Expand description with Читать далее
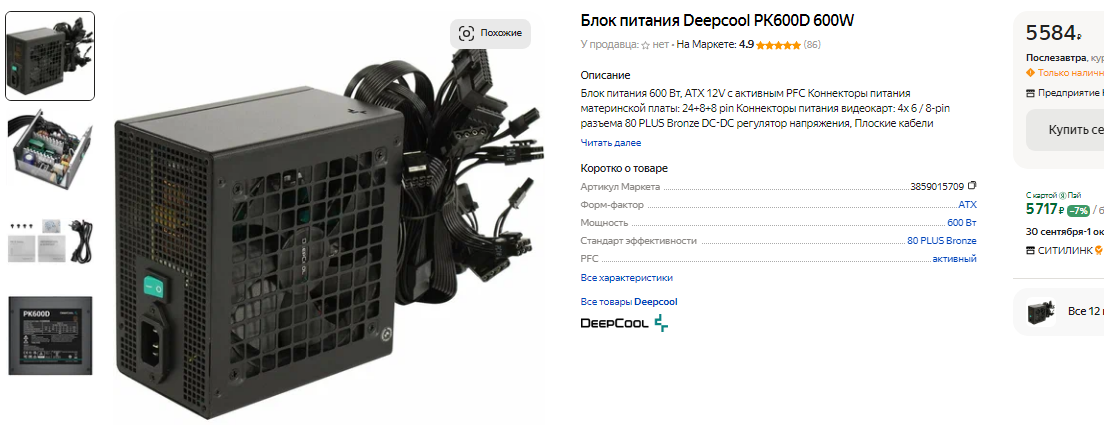The image size is (1104, 425). pyautogui.click(x=610, y=143)
